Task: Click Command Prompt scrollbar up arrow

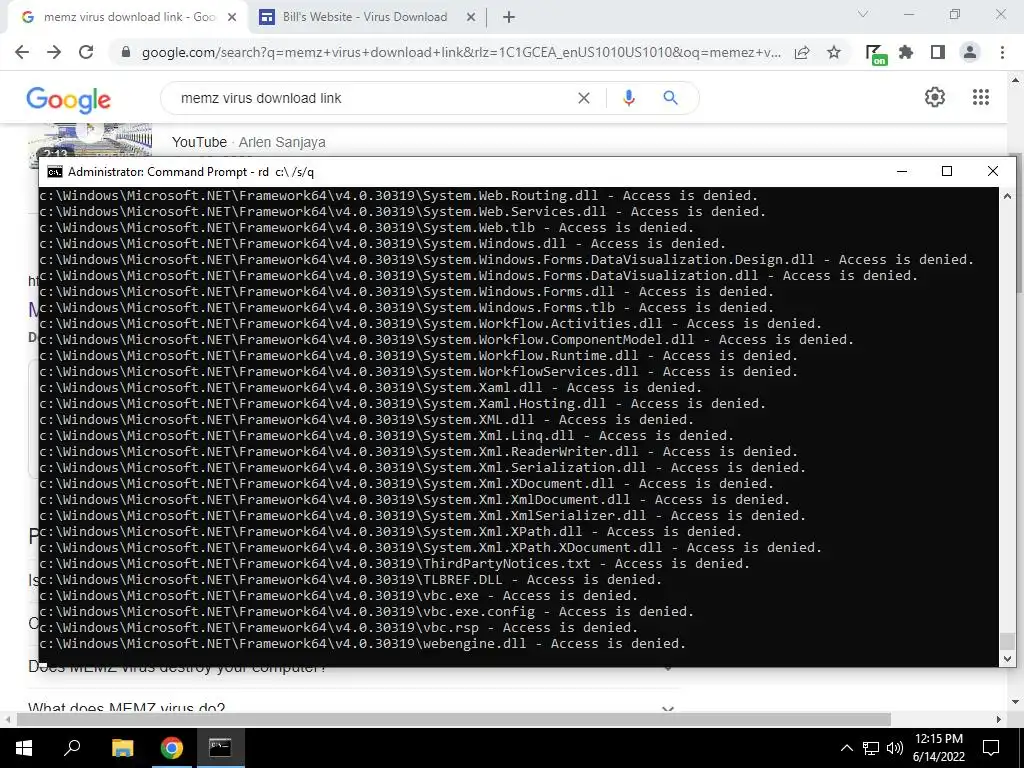Action: pos(1007,195)
